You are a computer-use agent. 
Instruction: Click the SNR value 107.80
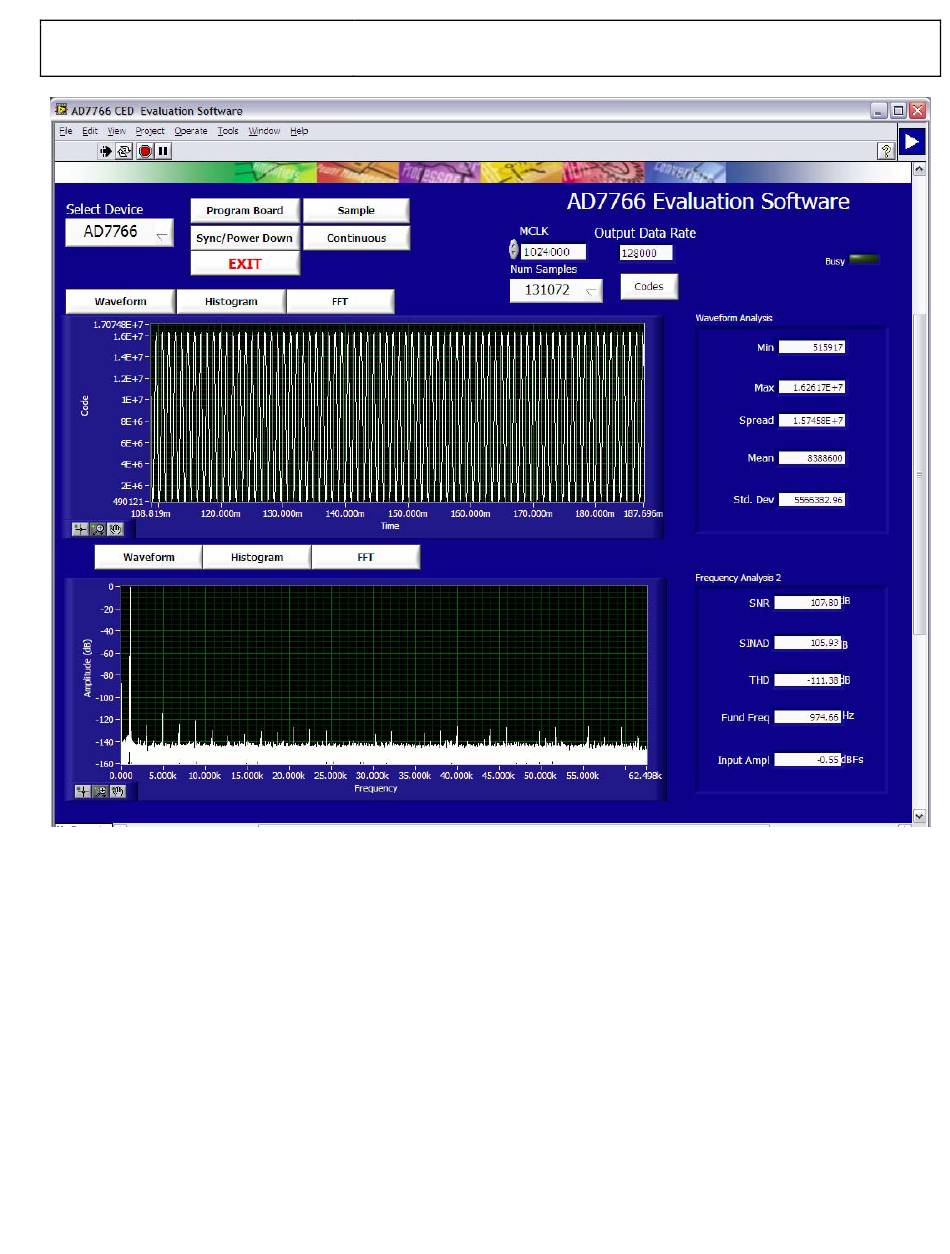coord(807,602)
